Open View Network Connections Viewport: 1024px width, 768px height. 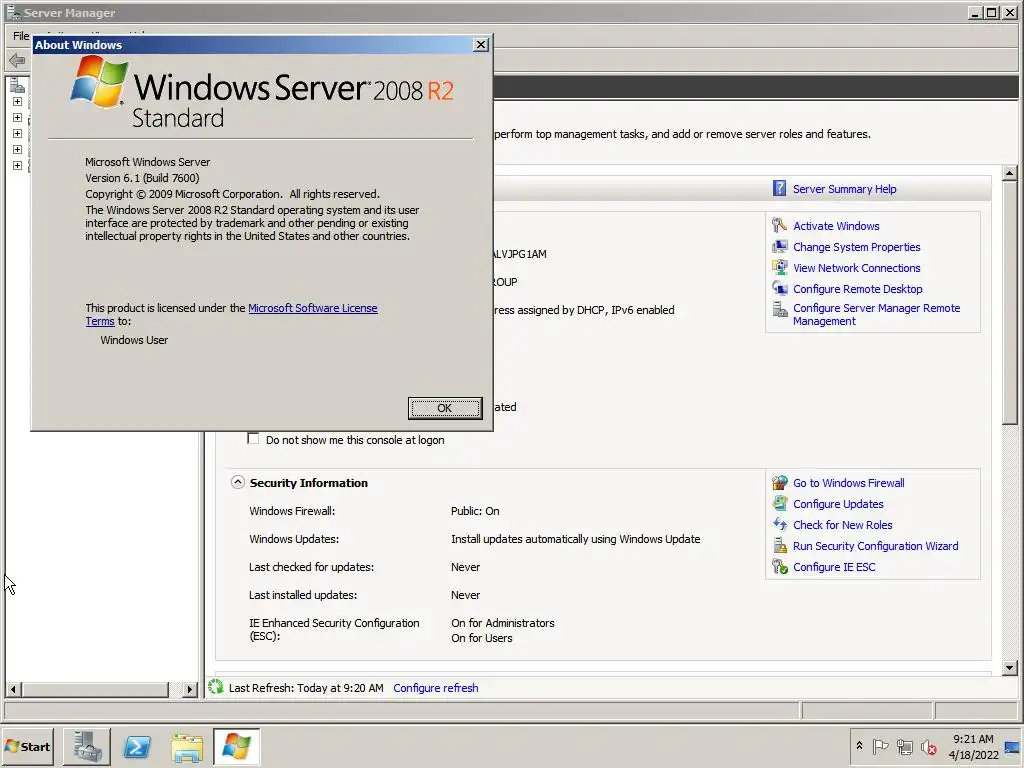[856, 268]
